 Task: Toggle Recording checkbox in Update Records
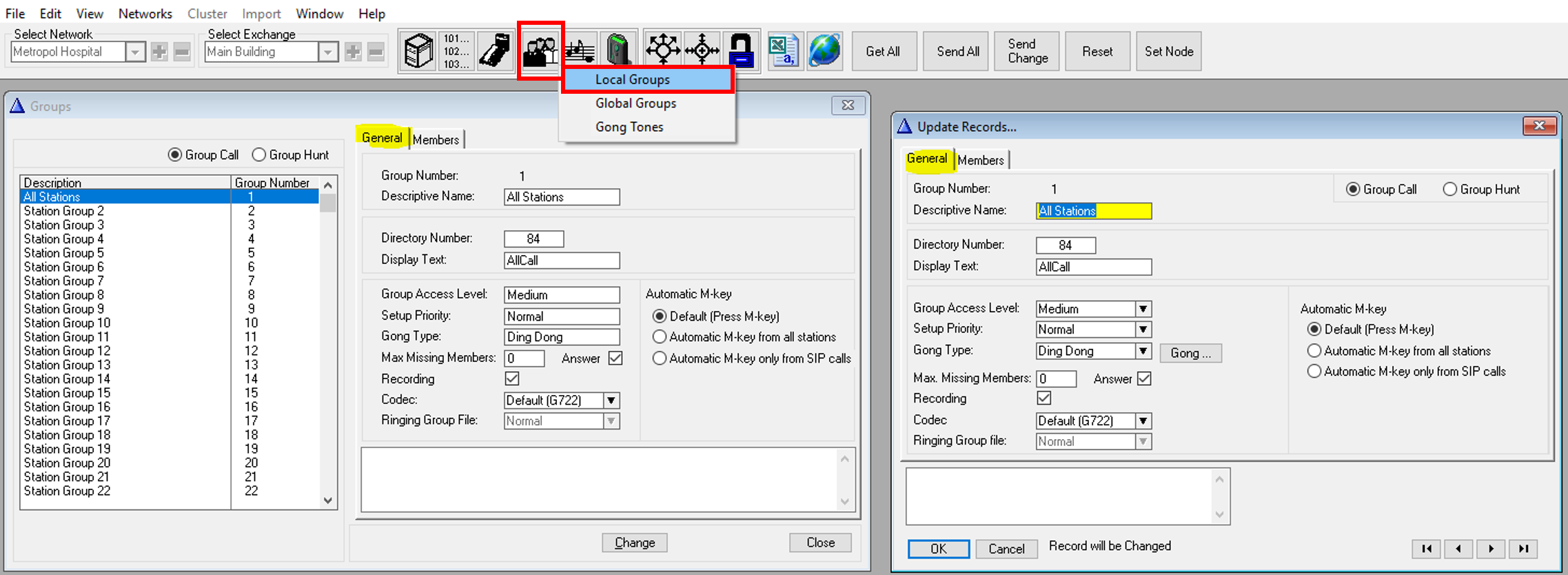(1044, 399)
